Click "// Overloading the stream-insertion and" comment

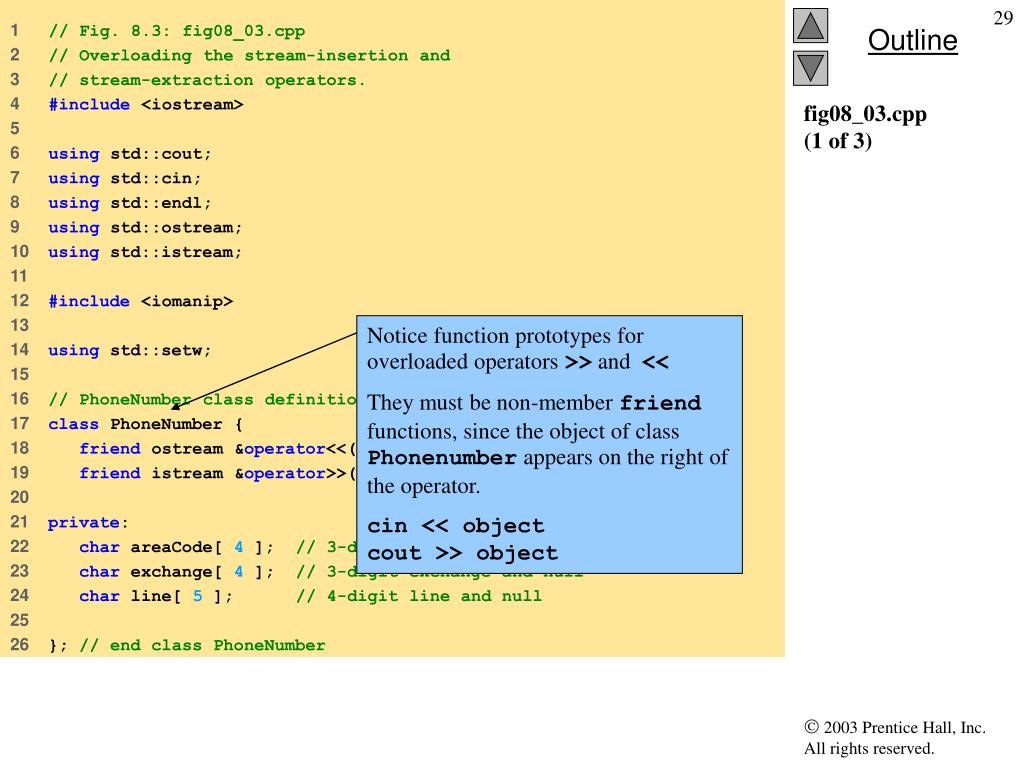pyautogui.click(x=249, y=56)
